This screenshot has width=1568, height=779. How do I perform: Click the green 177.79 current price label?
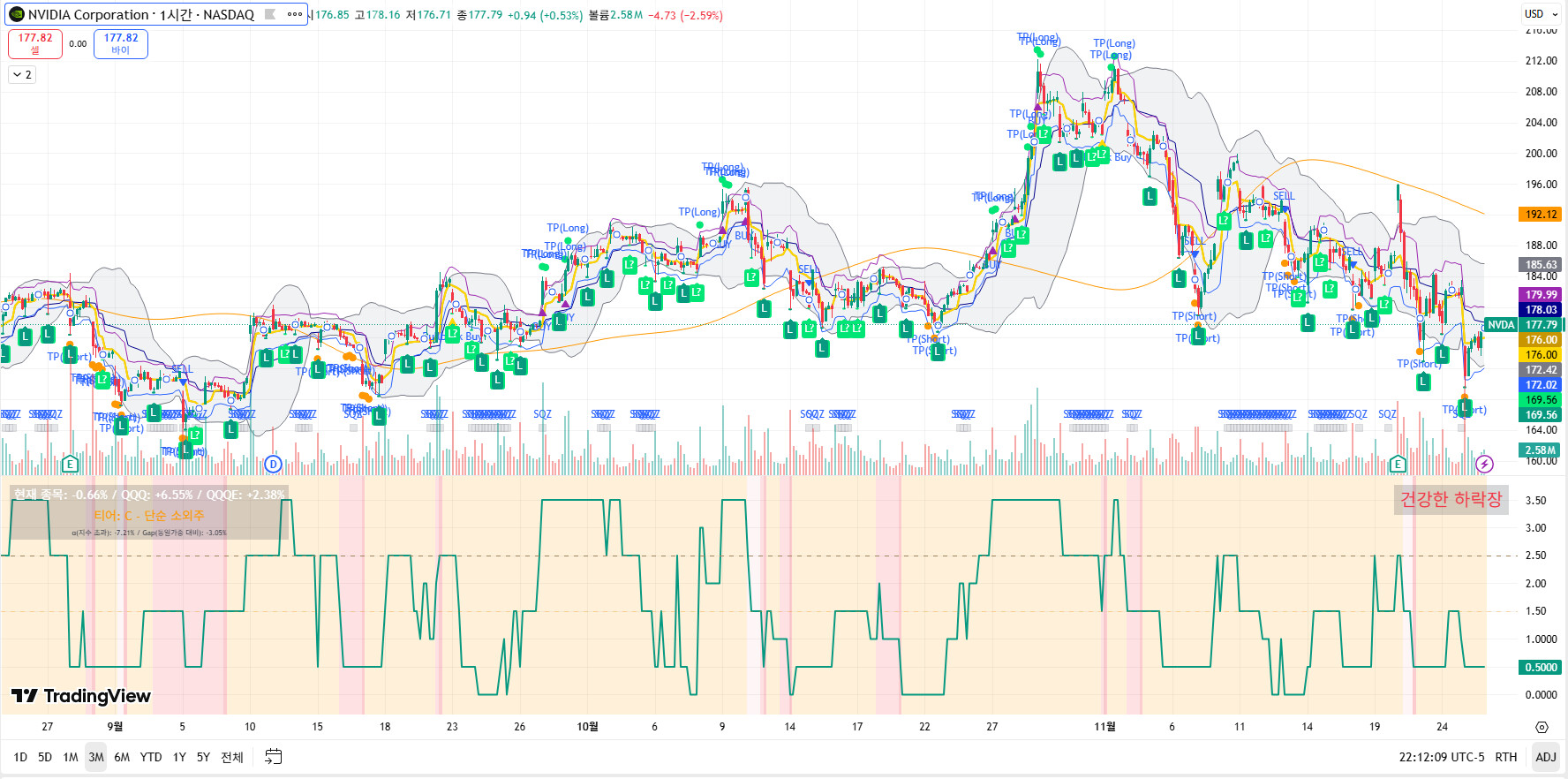click(x=1541, y=325)
